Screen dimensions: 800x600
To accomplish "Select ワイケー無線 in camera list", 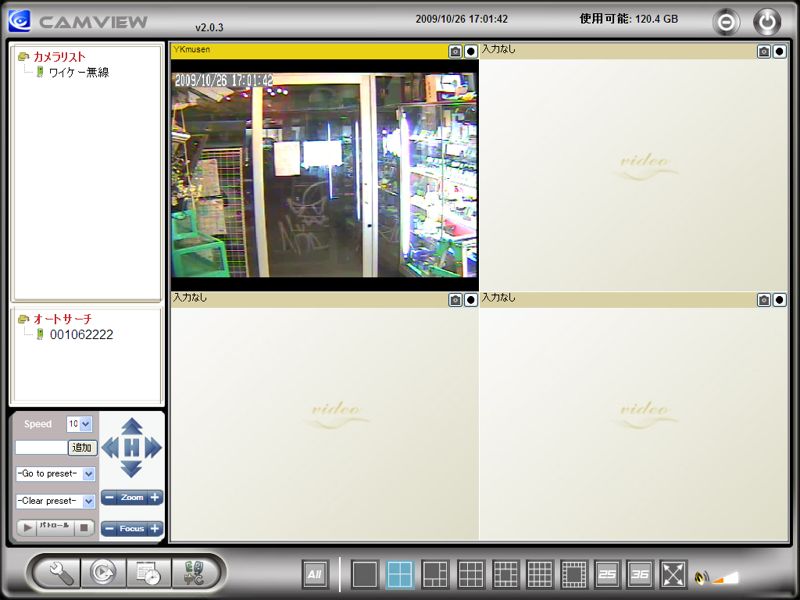I will pos(78,72).
